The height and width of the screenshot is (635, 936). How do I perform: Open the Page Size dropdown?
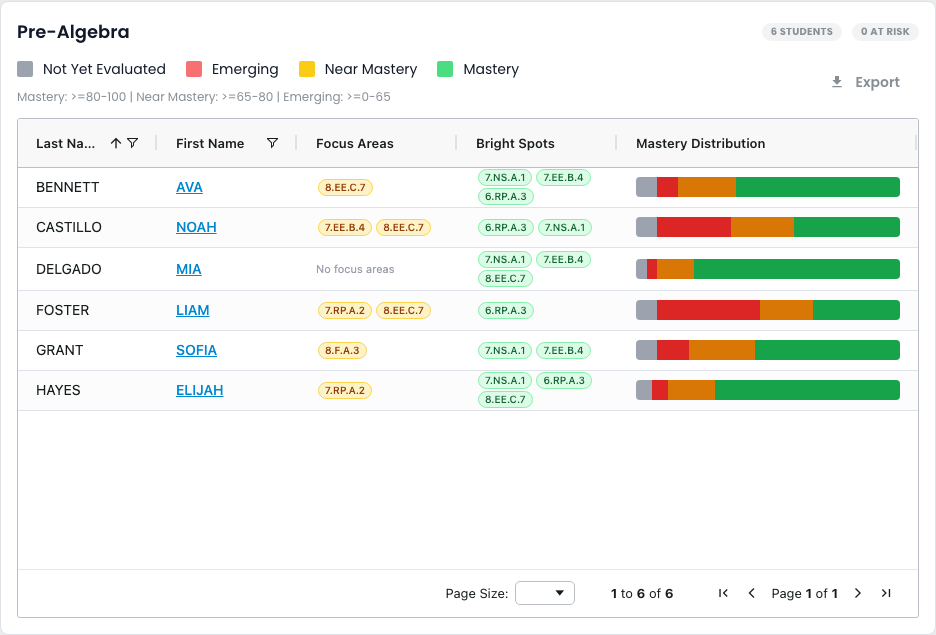pos(545,593)
